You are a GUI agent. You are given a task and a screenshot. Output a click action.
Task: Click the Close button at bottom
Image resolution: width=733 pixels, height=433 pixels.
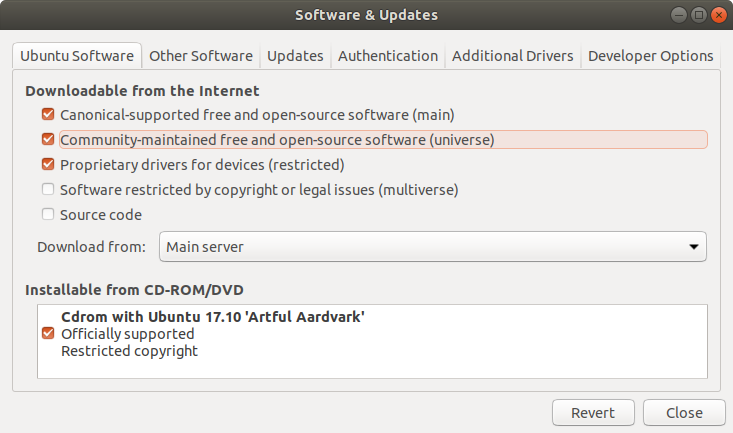point(684,412)
